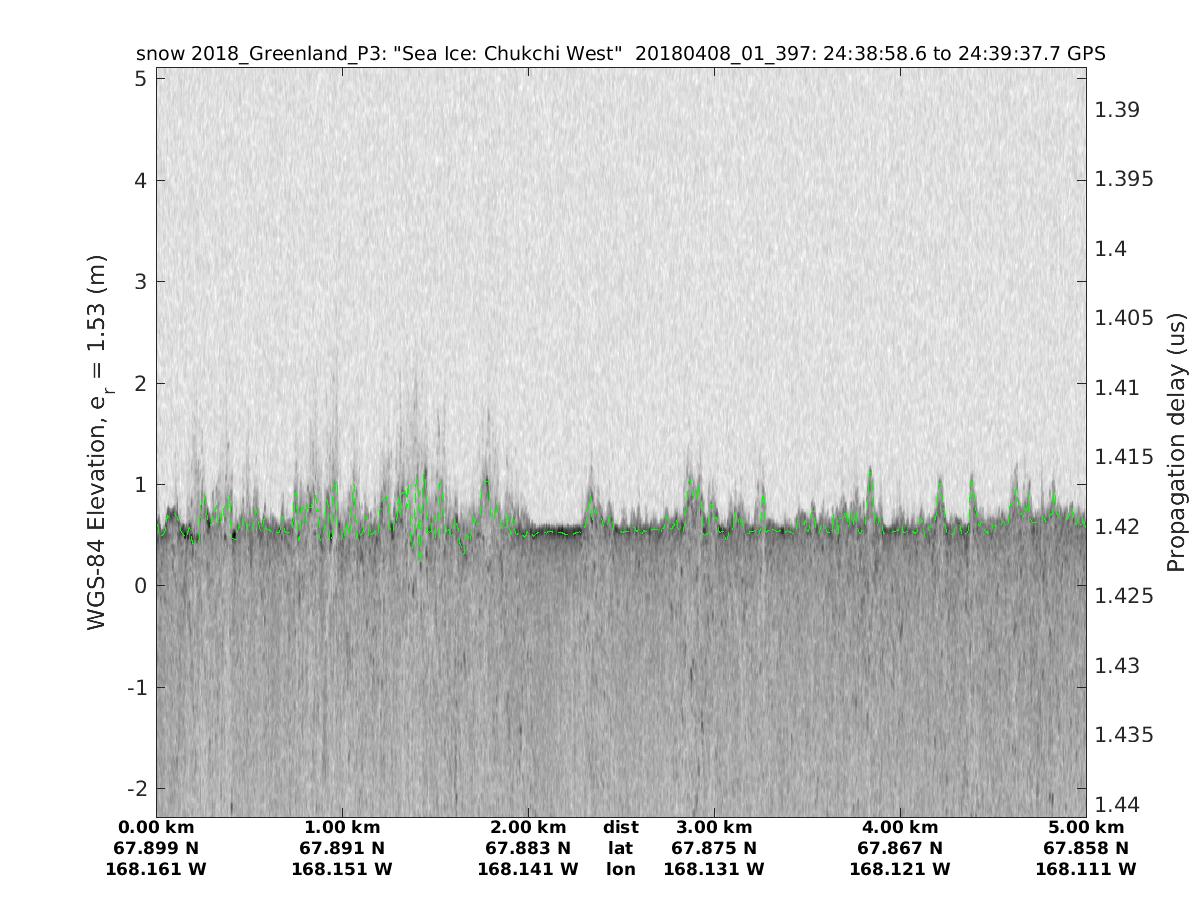Click the 1.415 propagation delay tick label
Viewport: 1200px width, 900px height.
click(x=1122, y=457)
